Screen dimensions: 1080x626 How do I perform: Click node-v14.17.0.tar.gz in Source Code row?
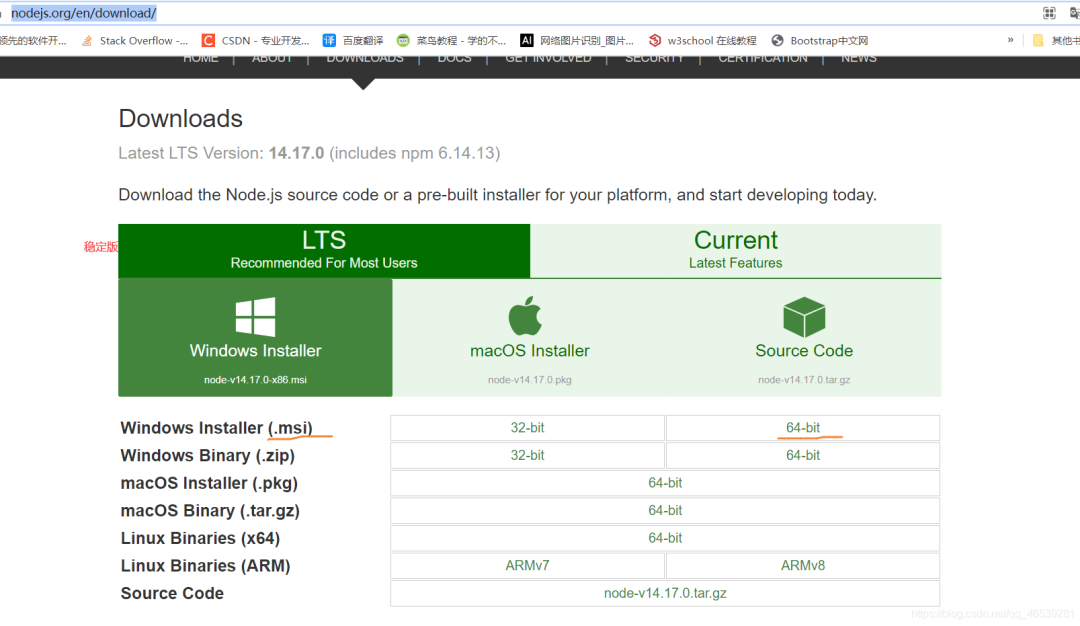pos(665,593)
